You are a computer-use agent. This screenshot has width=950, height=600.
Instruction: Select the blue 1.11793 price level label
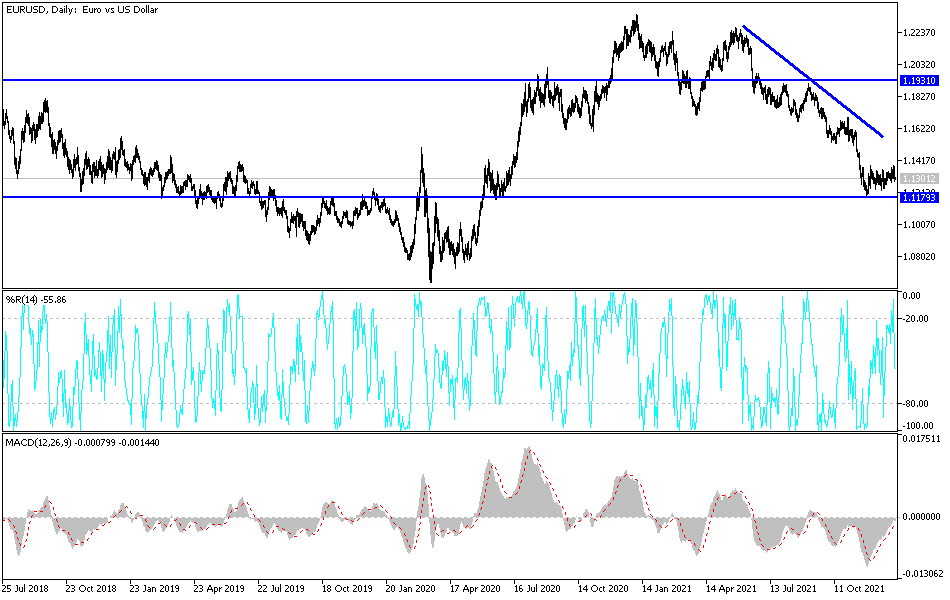click(x=920, y=198)
